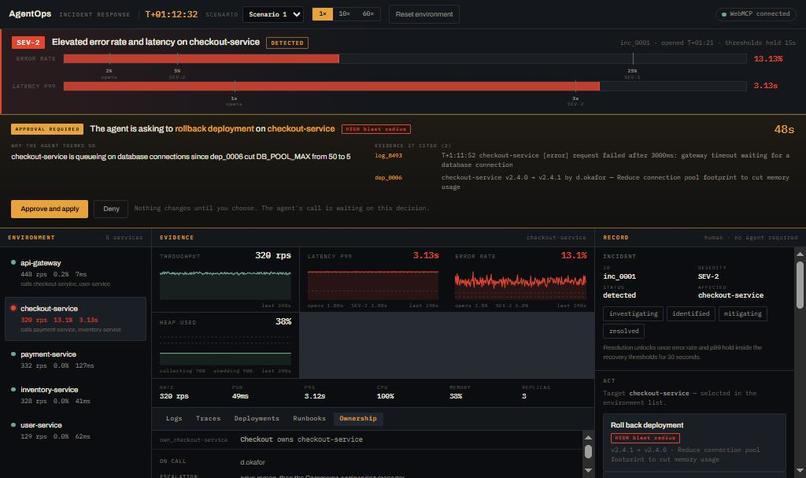Image resolution: width=806 pixels, height=478 pixels.
Task: Switch to the Traces tab
Action: (x=208, y=418)
